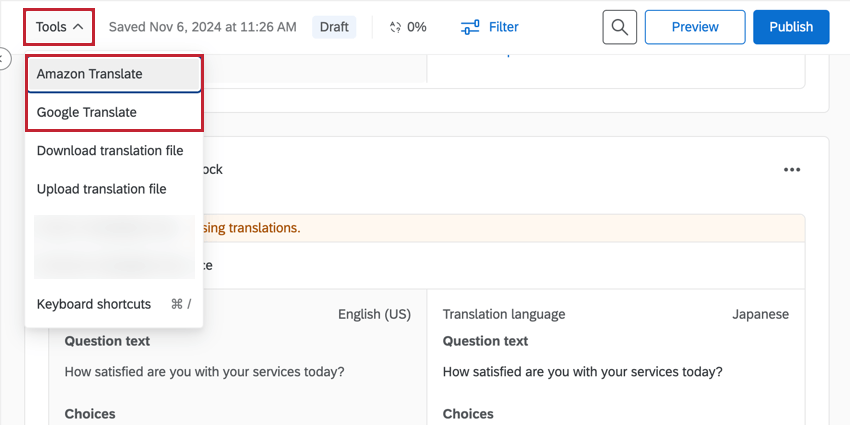Click the Japanese question text translation field

click(582, 372)
